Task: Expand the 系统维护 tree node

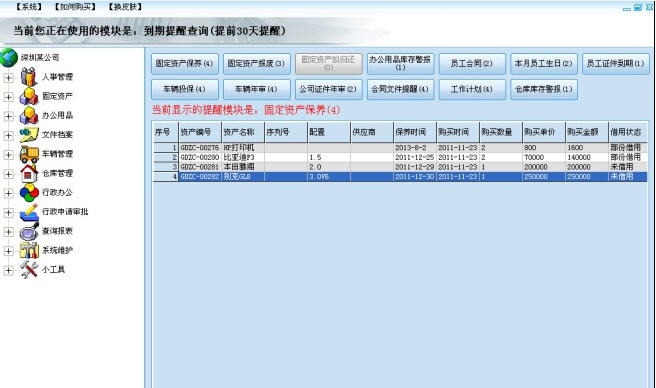Action: [8, 251]
